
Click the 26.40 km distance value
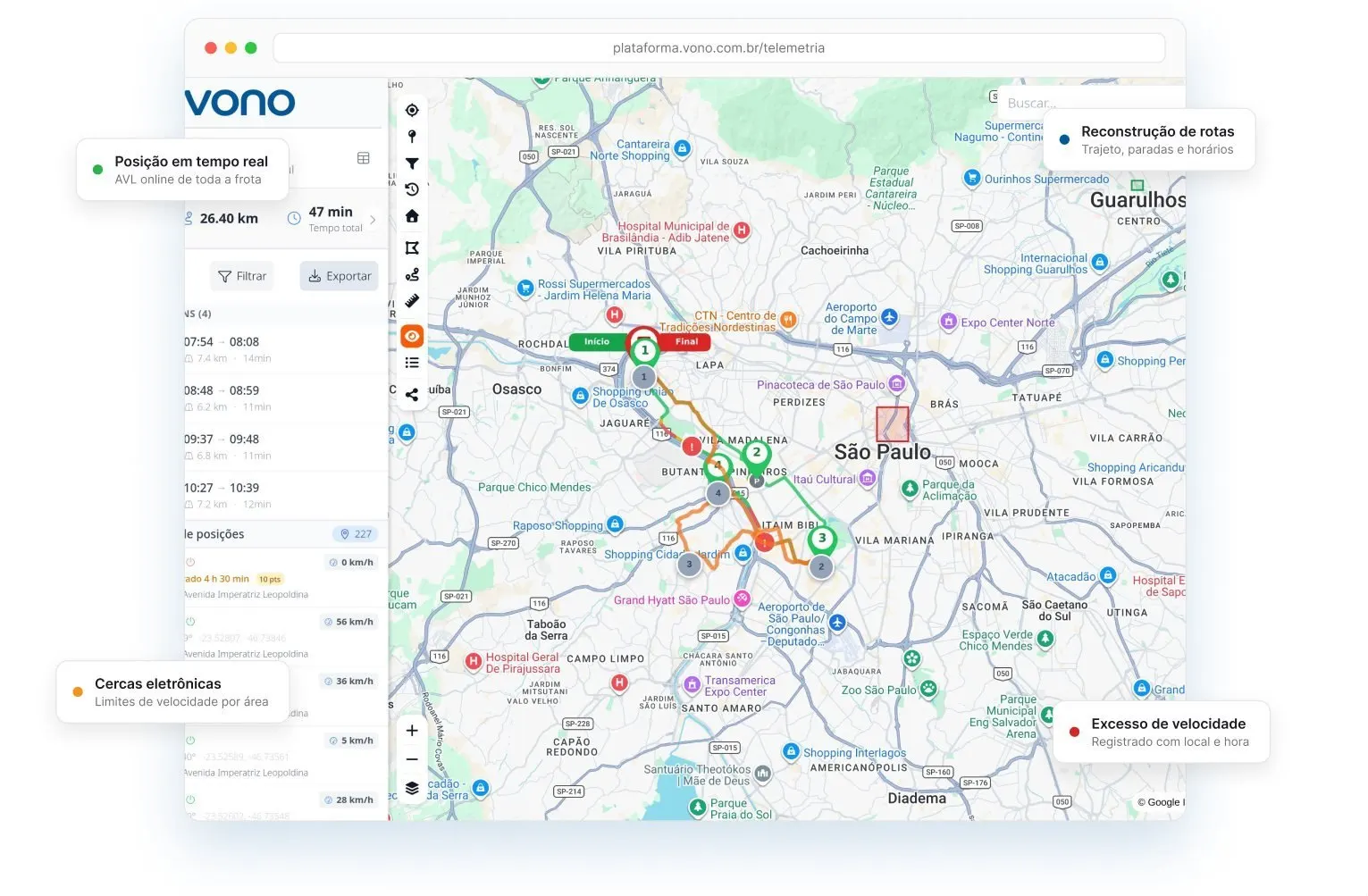(x=229, y=219)
